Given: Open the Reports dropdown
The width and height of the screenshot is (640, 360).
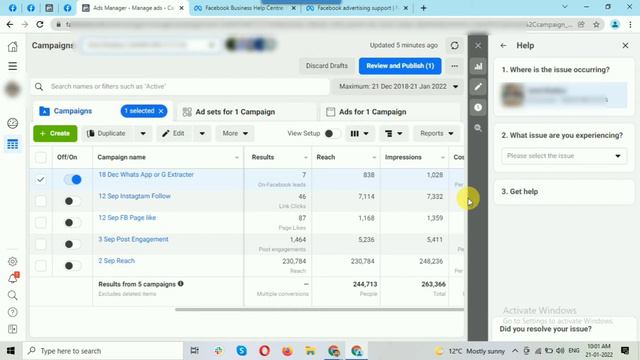Looking at the screenshot, I should tap(436, 133).
